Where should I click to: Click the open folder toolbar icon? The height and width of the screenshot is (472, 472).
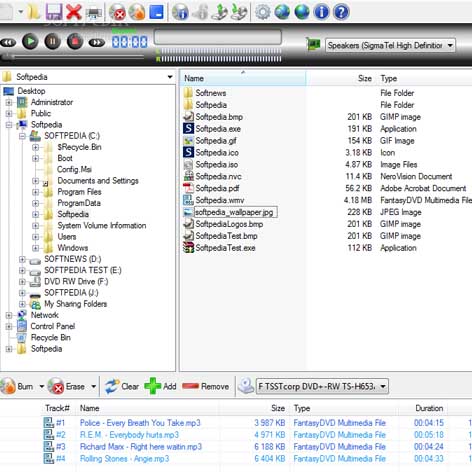pyautogui.click(x=34, y=12)
